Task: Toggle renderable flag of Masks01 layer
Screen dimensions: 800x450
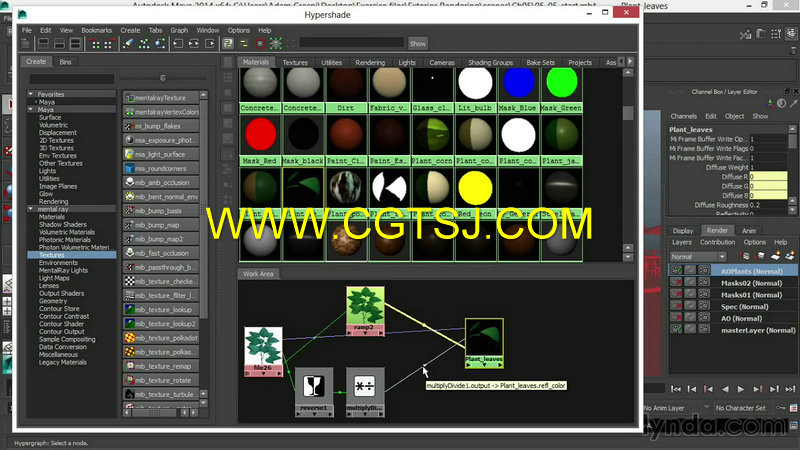Action: point(677,294)
